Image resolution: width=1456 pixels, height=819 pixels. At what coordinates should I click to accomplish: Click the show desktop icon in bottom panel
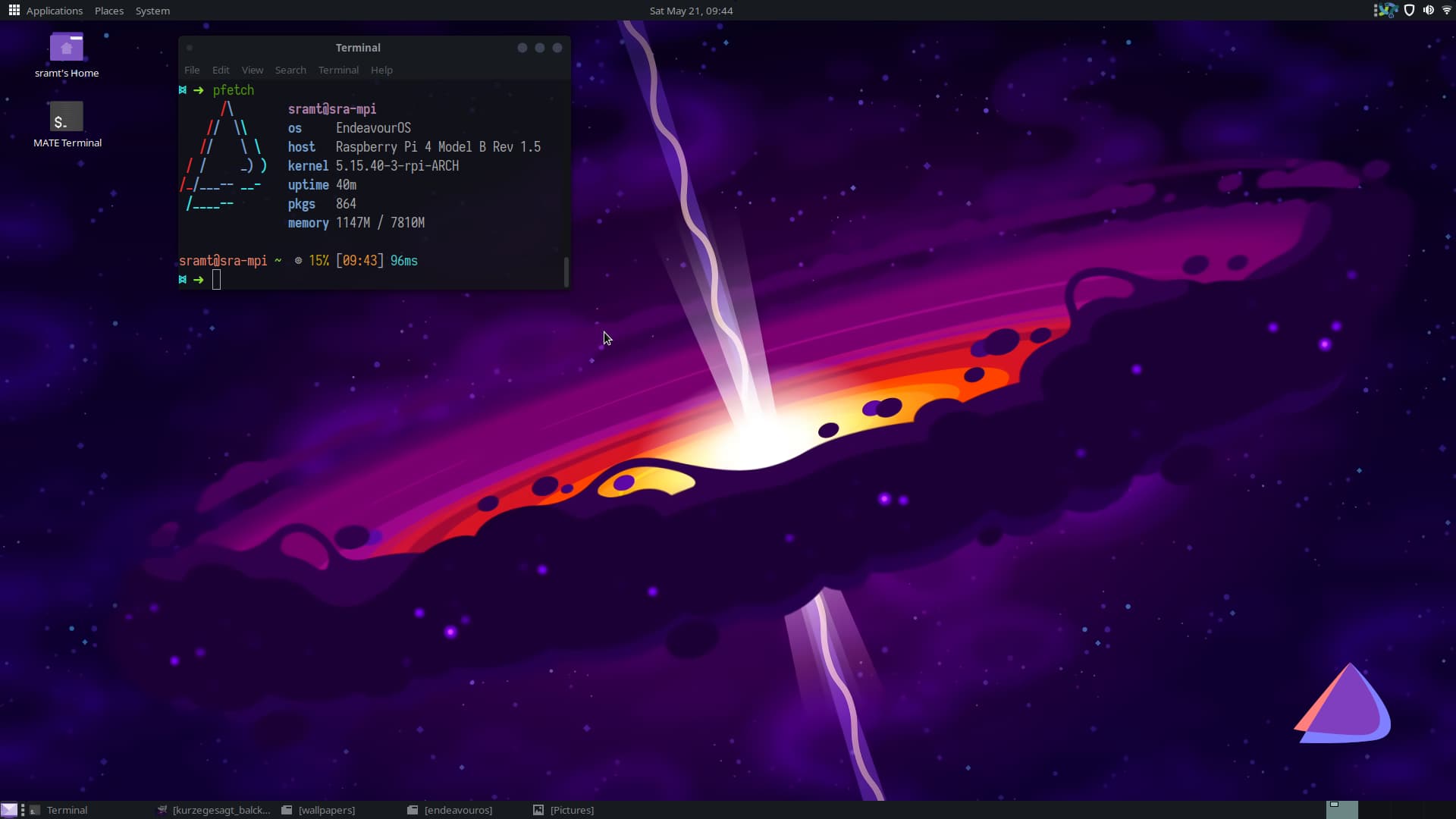pos(9,810)
